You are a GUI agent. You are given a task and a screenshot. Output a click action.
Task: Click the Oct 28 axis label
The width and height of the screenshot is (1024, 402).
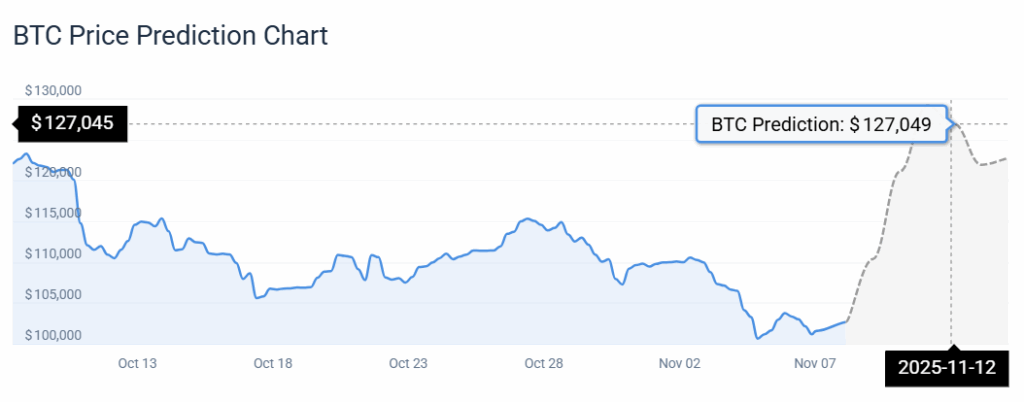point(542,363)
